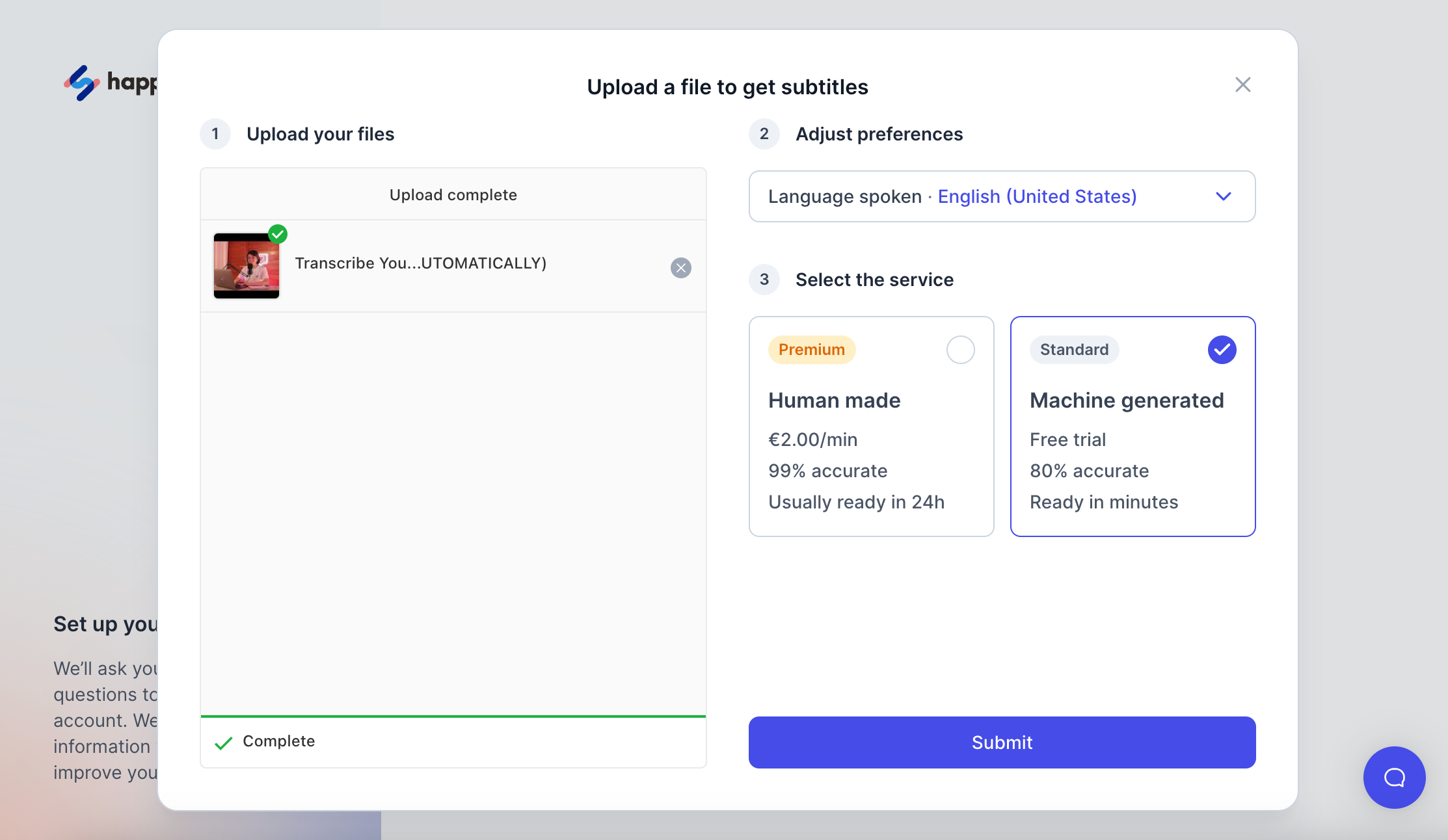Remove the uploaded Transcribe file
This screenshot has height=840, width=1448.
click(680, 268)
